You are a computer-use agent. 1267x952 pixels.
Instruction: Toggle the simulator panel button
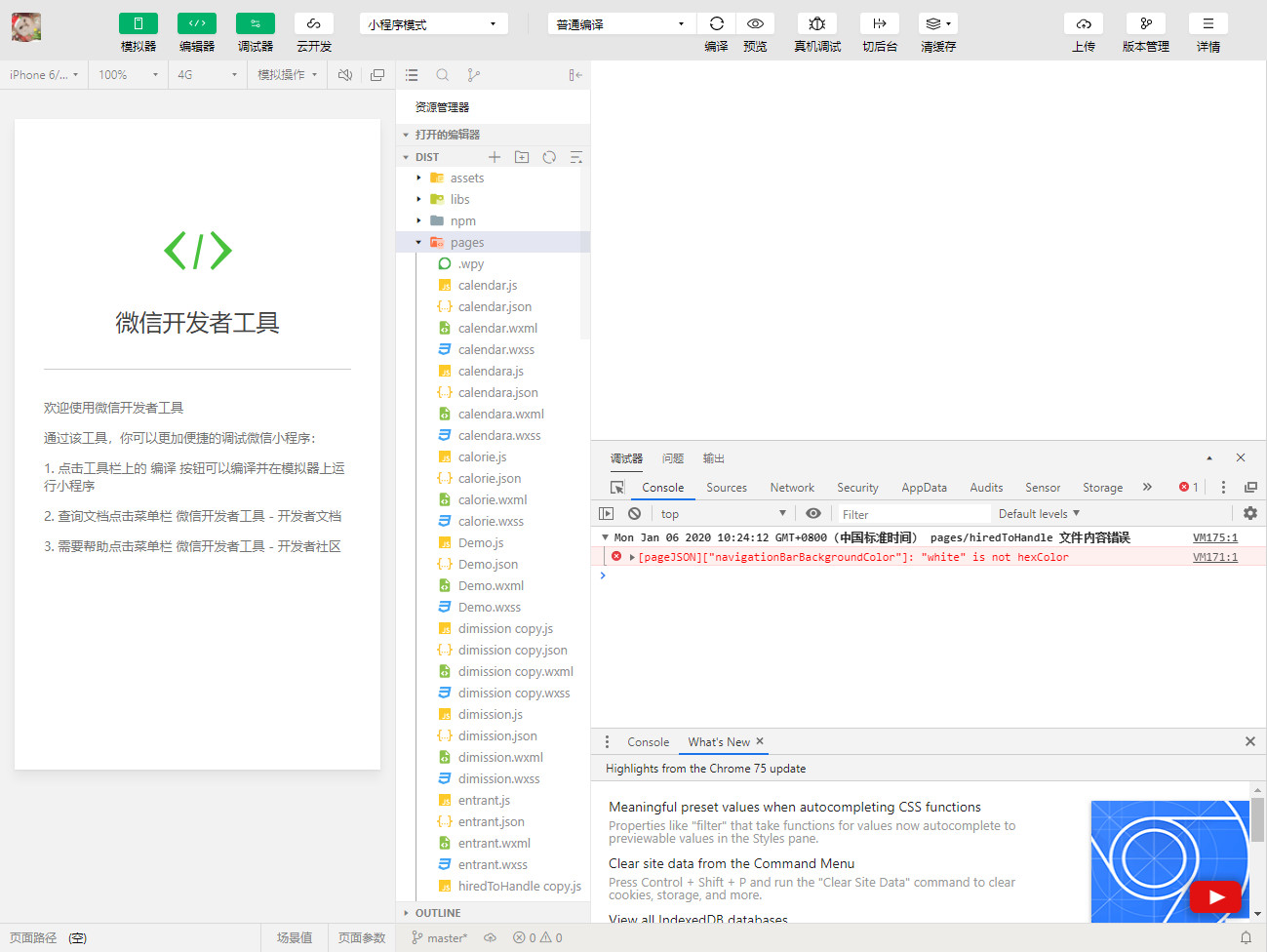138,23
